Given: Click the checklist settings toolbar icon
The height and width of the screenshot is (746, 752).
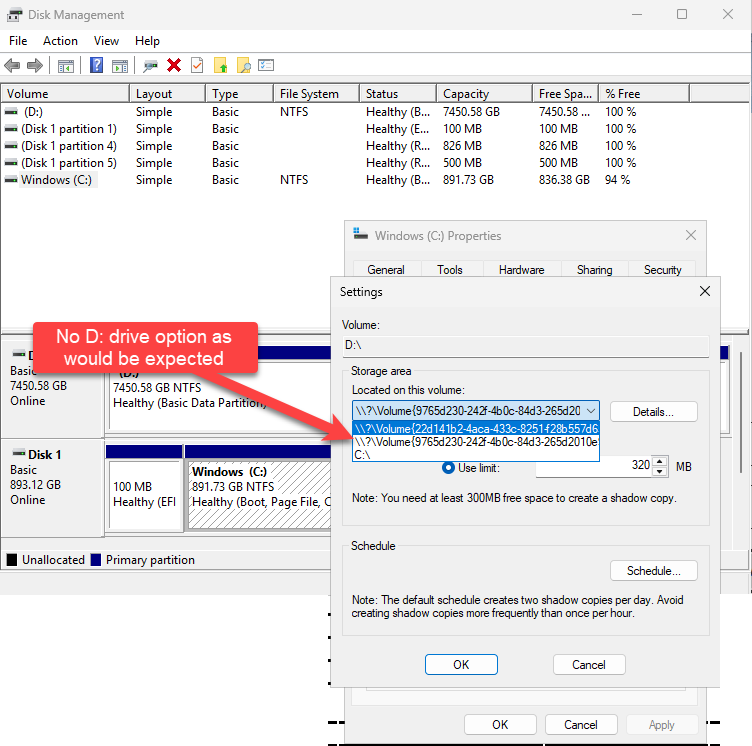Looking at the screenshot, I should [266, 65].
